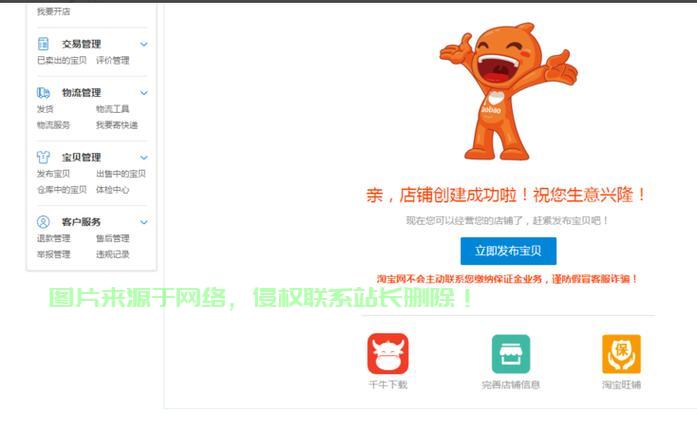This screenshot has height=431, width=697.
Task: Click the red fraud warning notice text
Action: click(508, 279)
